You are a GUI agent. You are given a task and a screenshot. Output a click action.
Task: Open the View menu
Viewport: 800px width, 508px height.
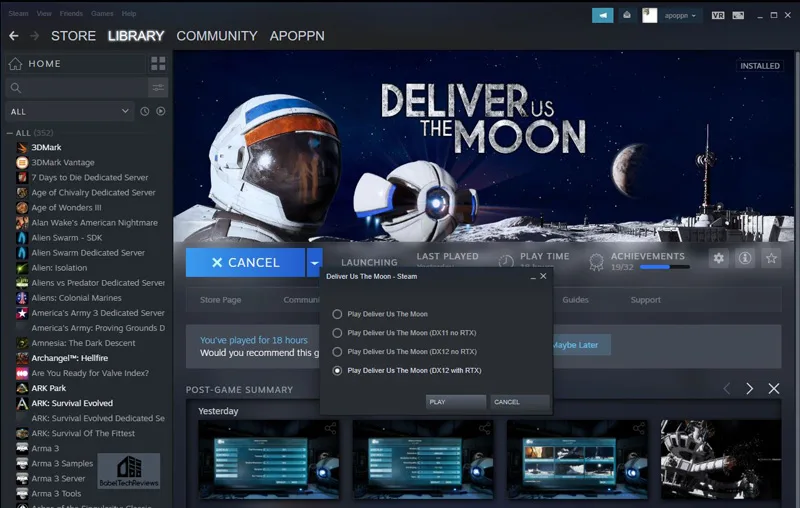[44, 14]
